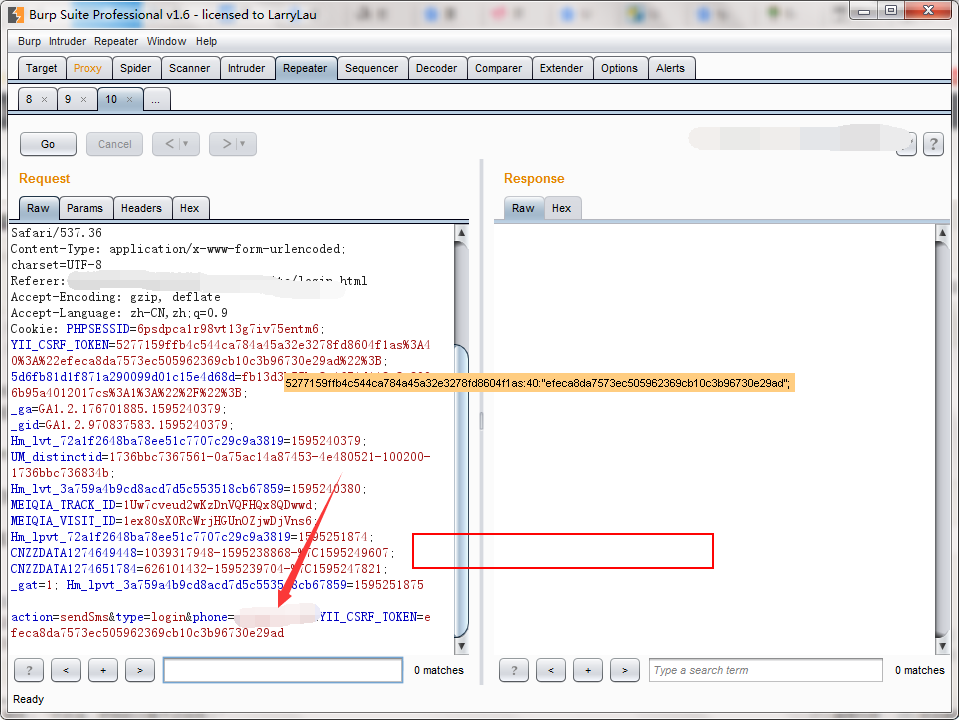Switch to the Alerts tab

coord(670,68)
